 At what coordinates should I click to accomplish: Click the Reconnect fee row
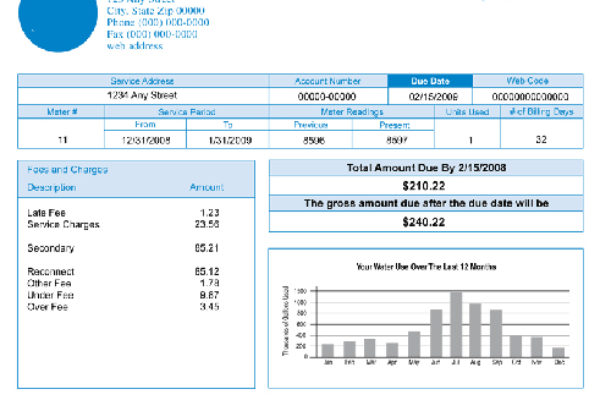click(49, 271)
